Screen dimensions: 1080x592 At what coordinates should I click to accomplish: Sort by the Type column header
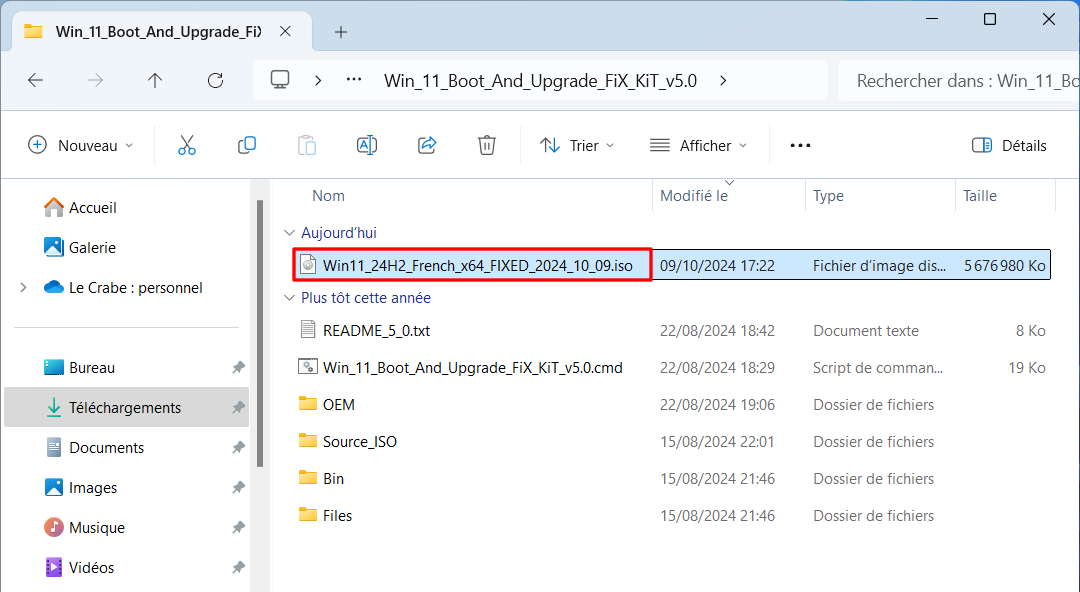pyautogui.click(x=828, y=196)
